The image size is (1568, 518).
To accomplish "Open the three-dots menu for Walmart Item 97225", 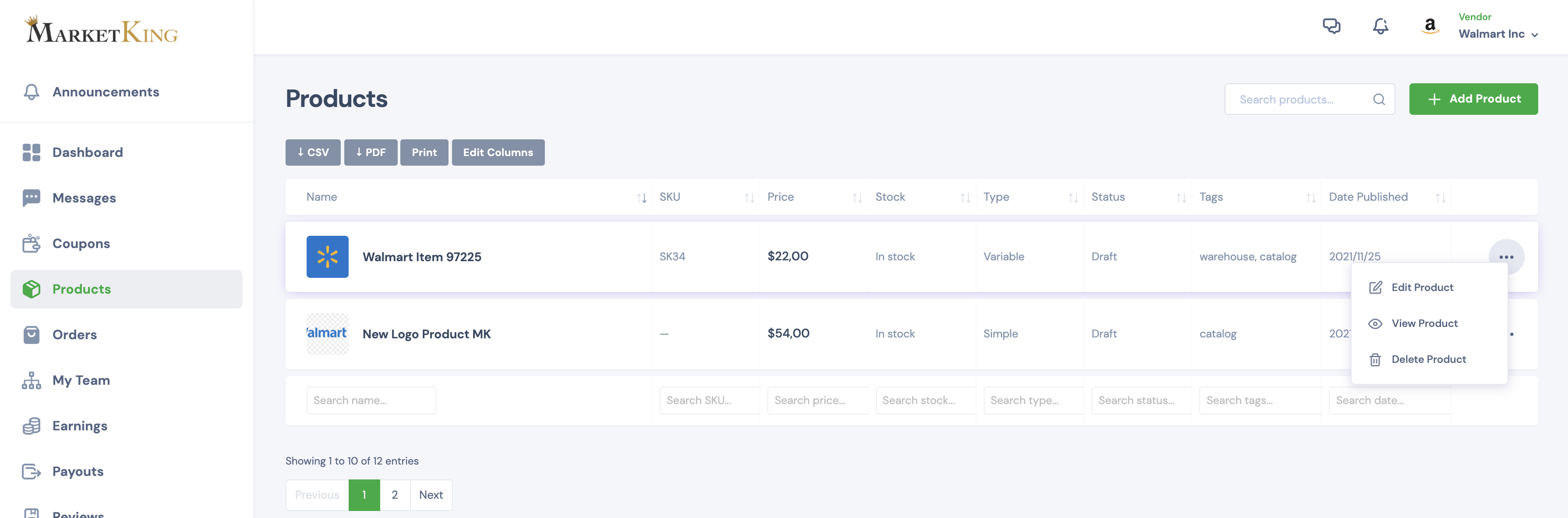I will (1506, 257).
